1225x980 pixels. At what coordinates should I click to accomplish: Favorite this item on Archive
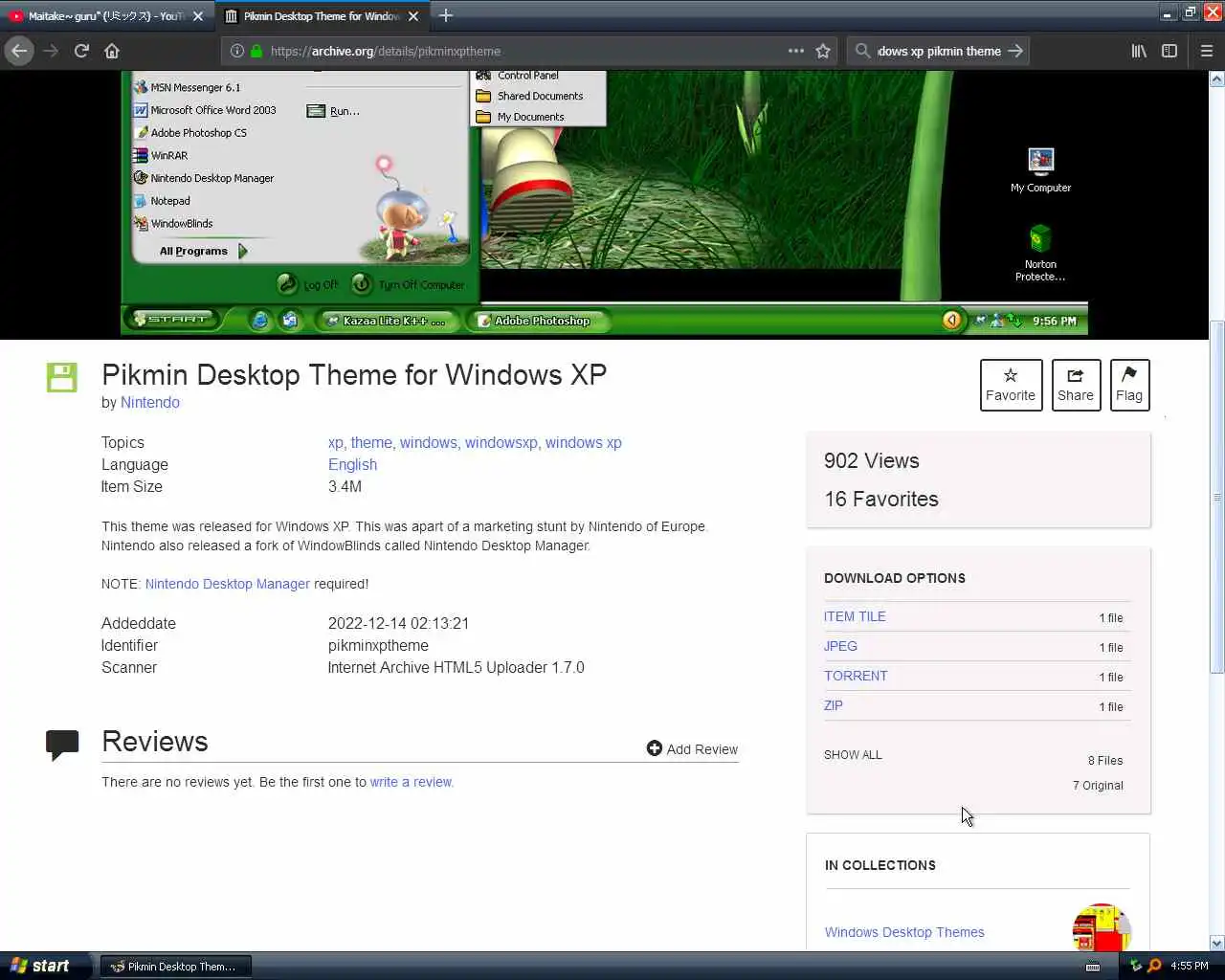(x=1011, y=385)
